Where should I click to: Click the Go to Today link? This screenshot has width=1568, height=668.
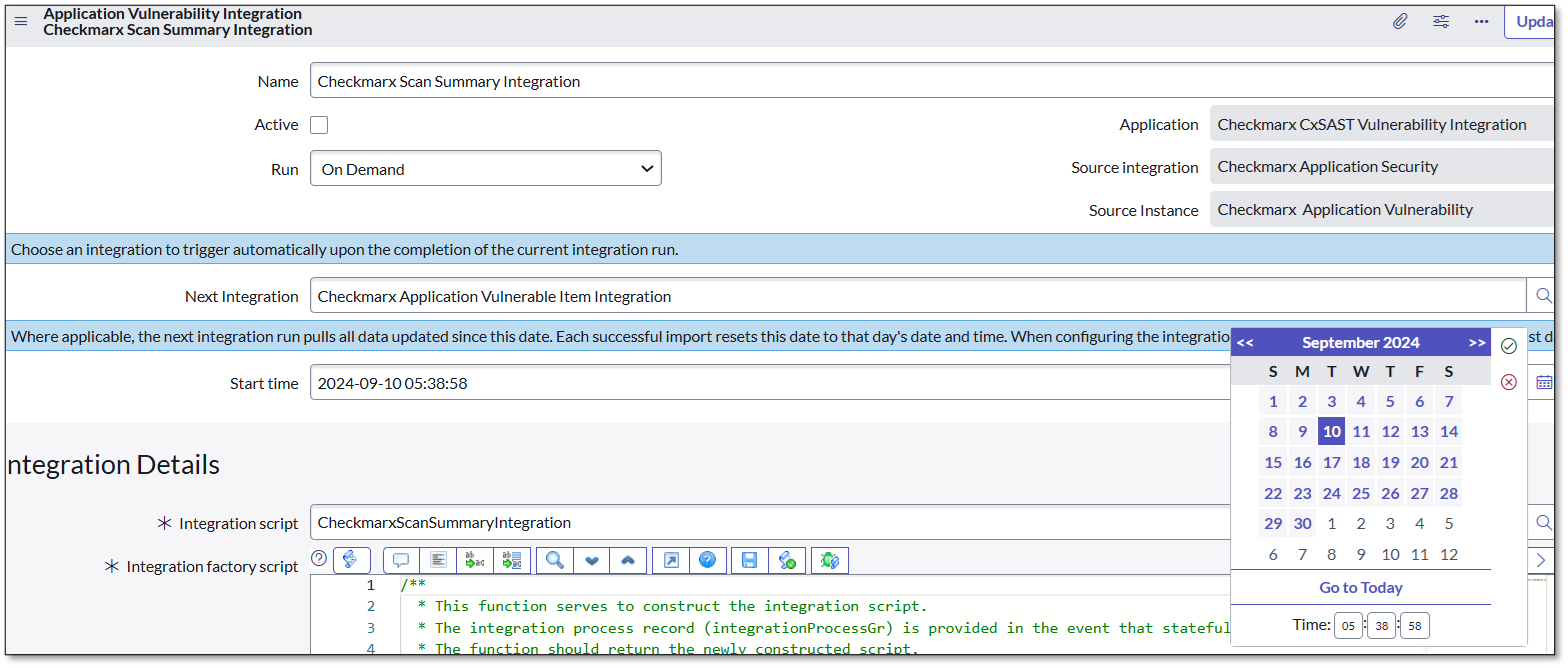(x=1361, y=588)
